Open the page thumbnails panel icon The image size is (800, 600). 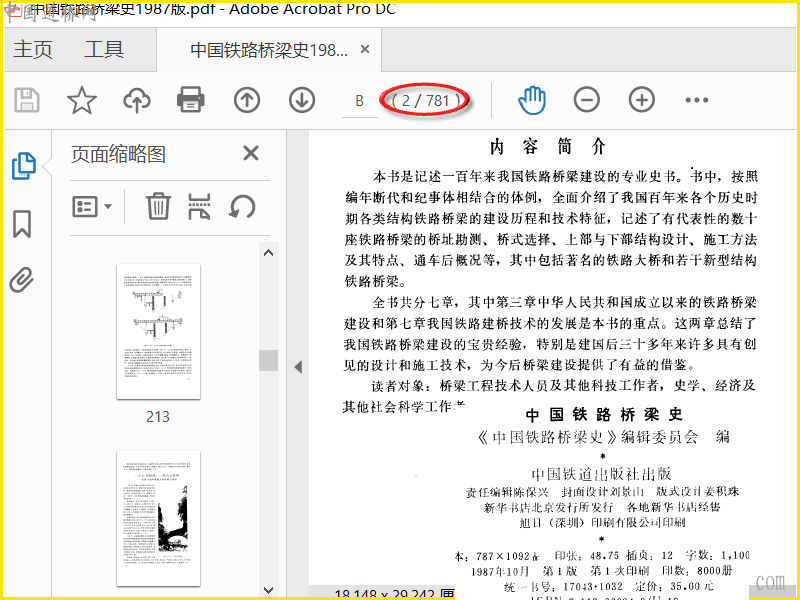pyautogui.click(x=23, y=166)
